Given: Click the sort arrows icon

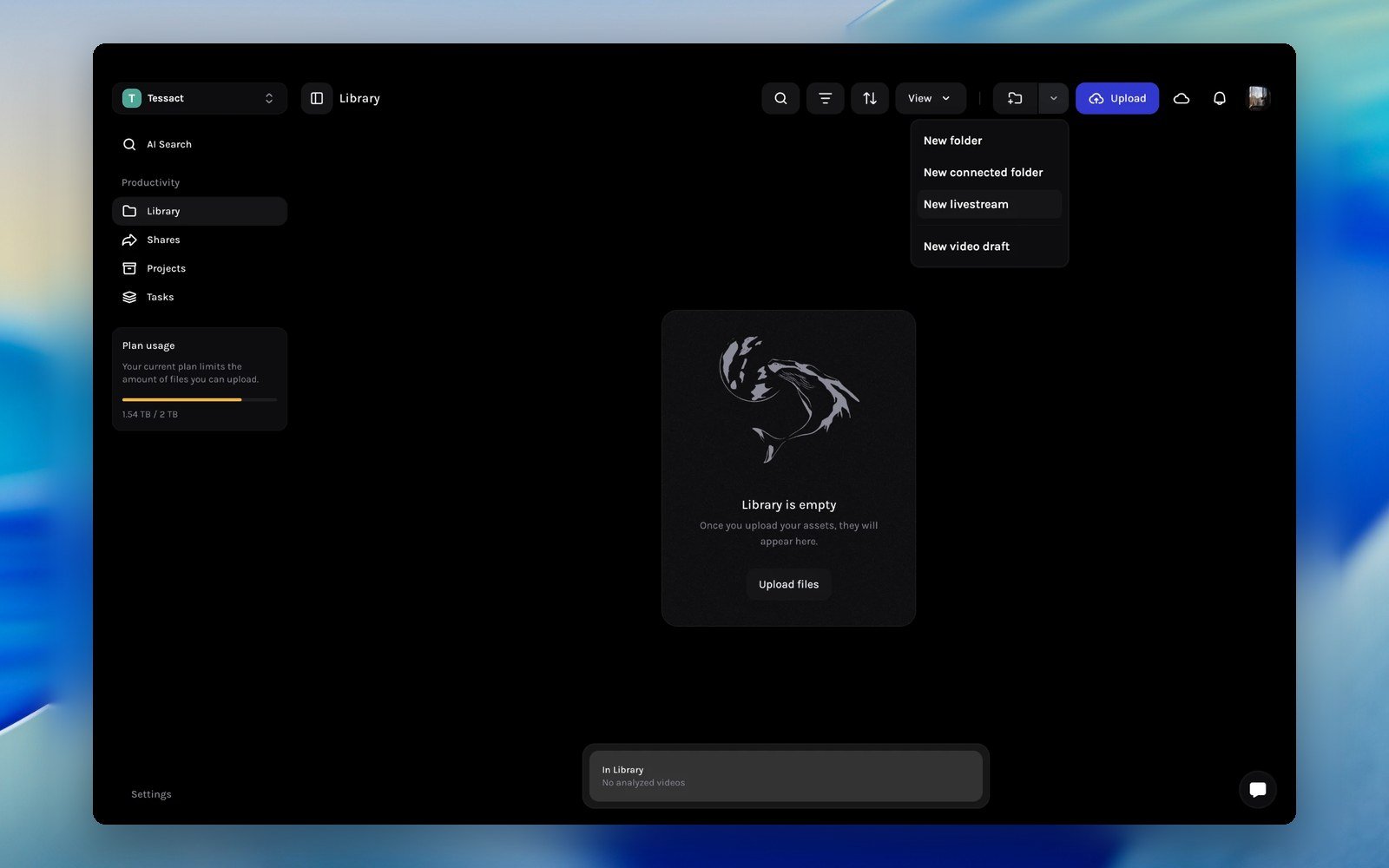Looking at the screenshot, I should coord(869,98).
